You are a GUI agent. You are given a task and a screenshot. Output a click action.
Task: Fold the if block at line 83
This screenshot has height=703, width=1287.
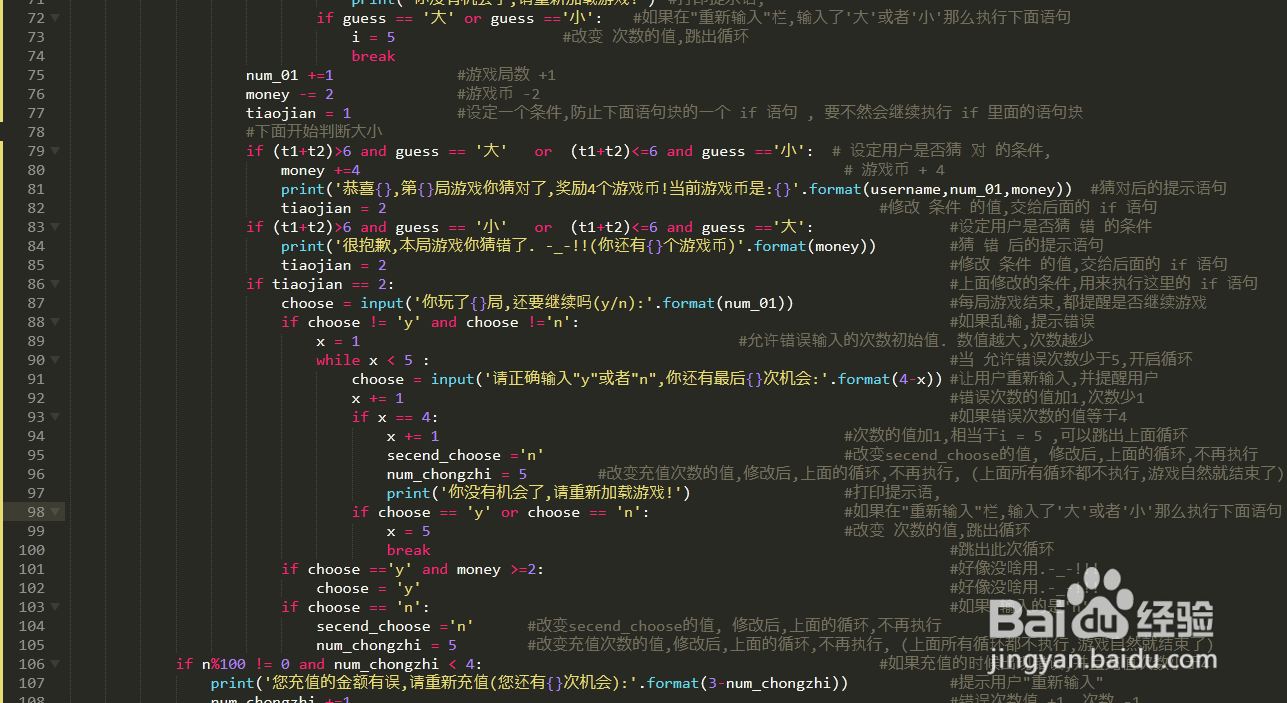click(55, 228)
